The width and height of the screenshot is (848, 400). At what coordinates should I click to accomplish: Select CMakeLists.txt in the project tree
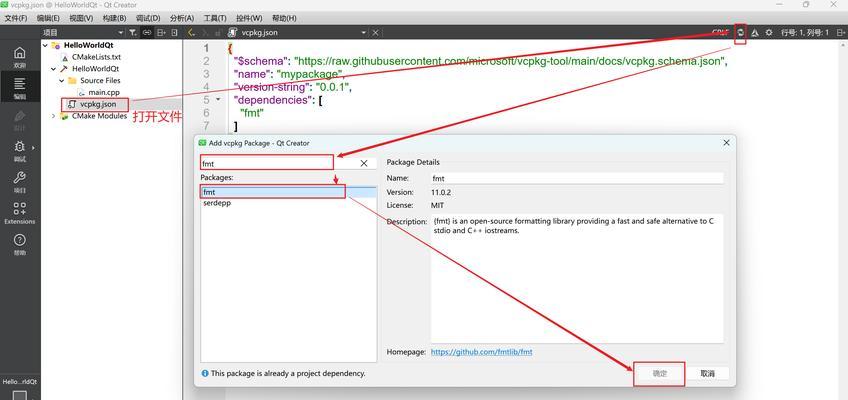coord(96,57)
